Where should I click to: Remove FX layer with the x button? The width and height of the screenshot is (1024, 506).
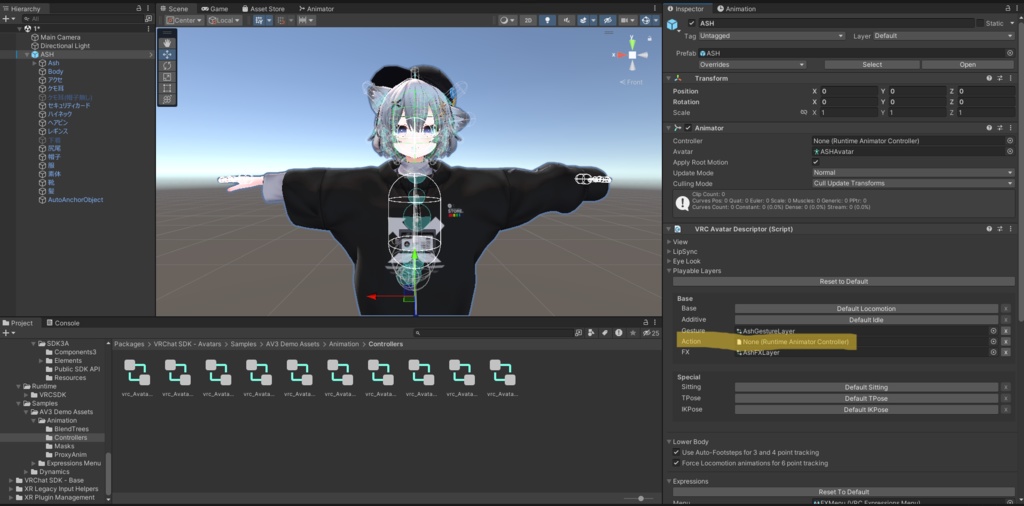point(1006,353)
